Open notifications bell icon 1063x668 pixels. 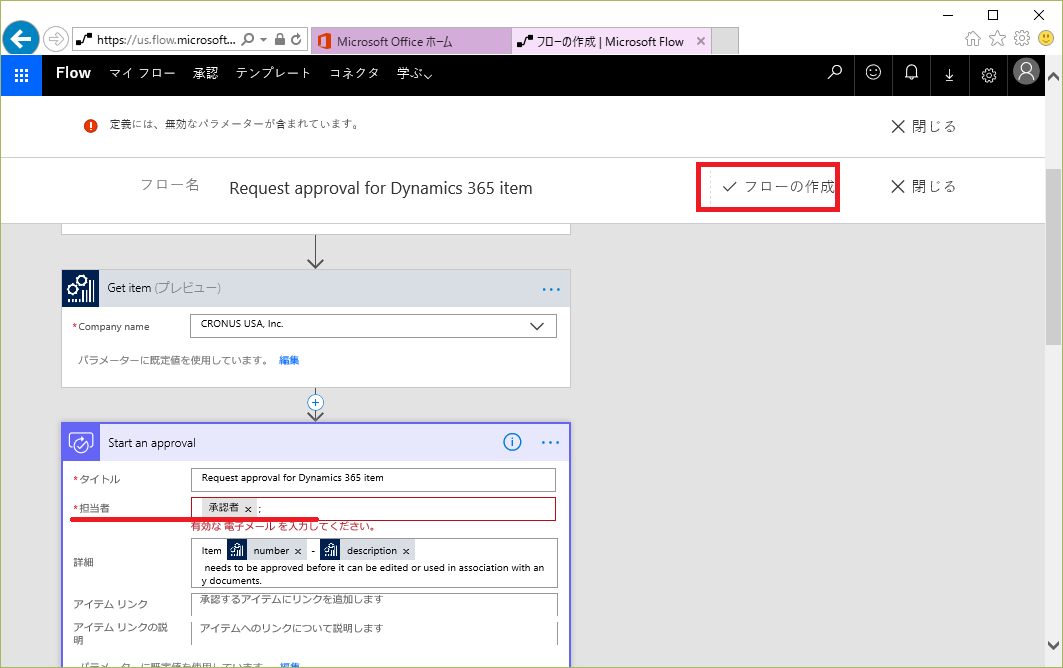coord(912,73)
